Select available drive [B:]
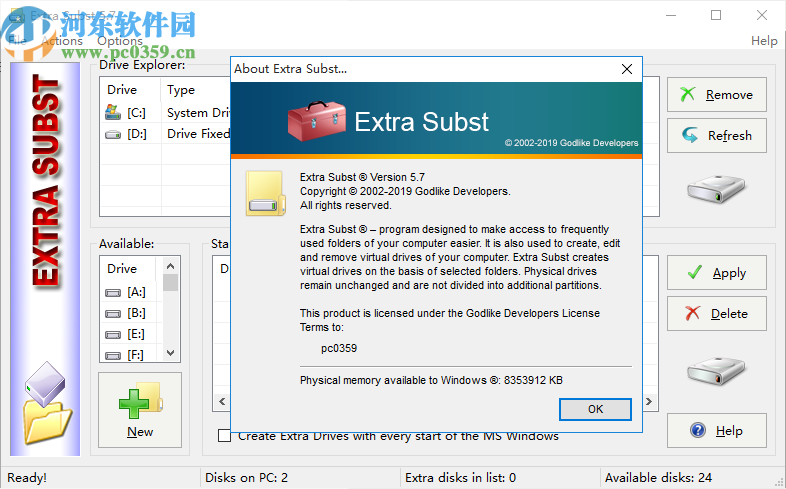The width and height of the screenshot is (786, 489). point(136,313)
